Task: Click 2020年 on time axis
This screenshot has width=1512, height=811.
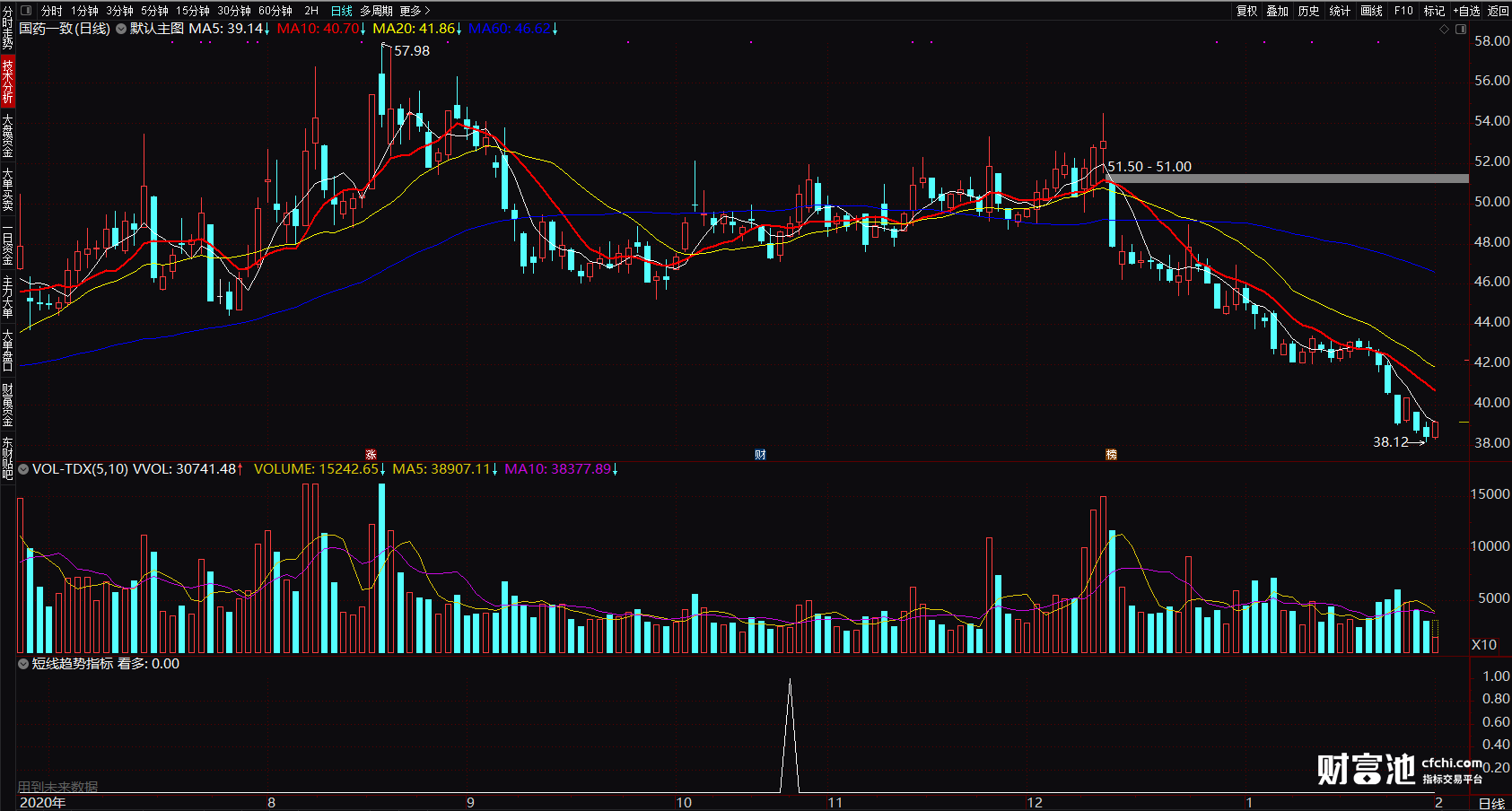Action: [42, 803]
